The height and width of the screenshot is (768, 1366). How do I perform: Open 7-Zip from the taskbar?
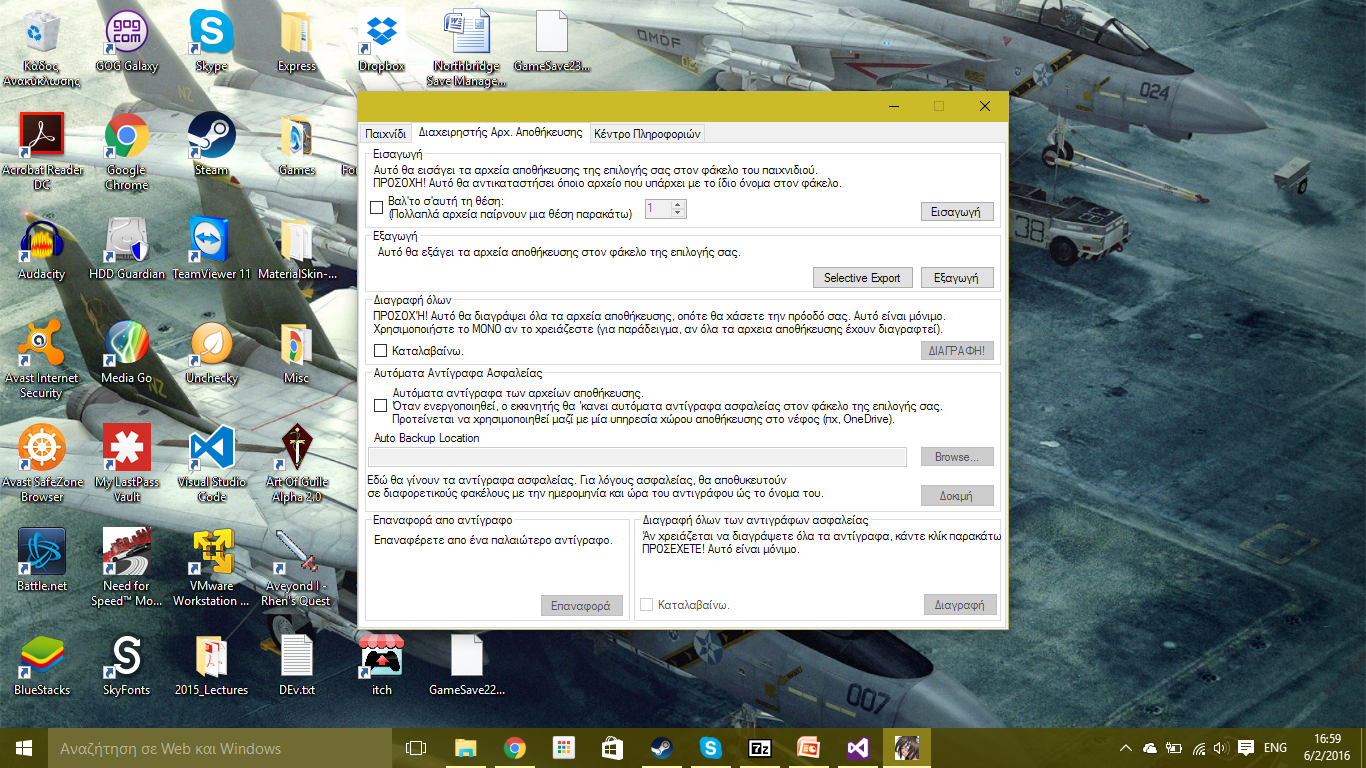coord(760,748)
